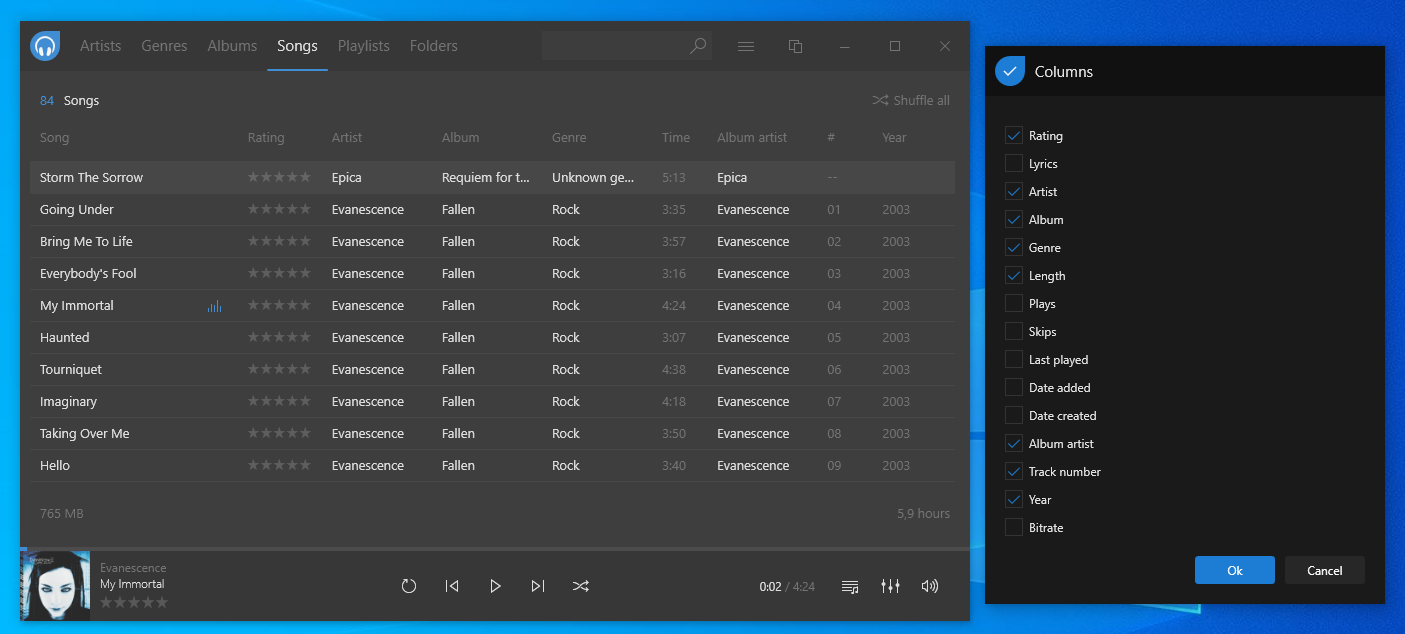The width and height of the screenshot is (1405, 634).
Task: Open the equalizer settings
Action: point(890,587)
